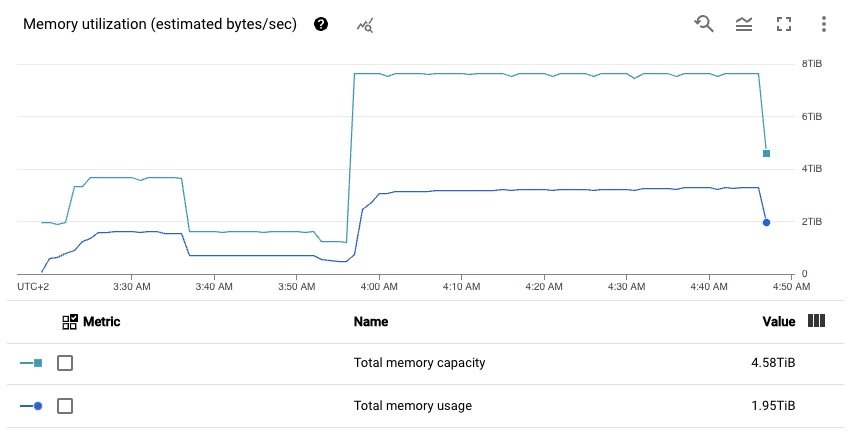Screen dimensions: 856x438
Task: Open the explore data chart icon
Action: point(365,25)
